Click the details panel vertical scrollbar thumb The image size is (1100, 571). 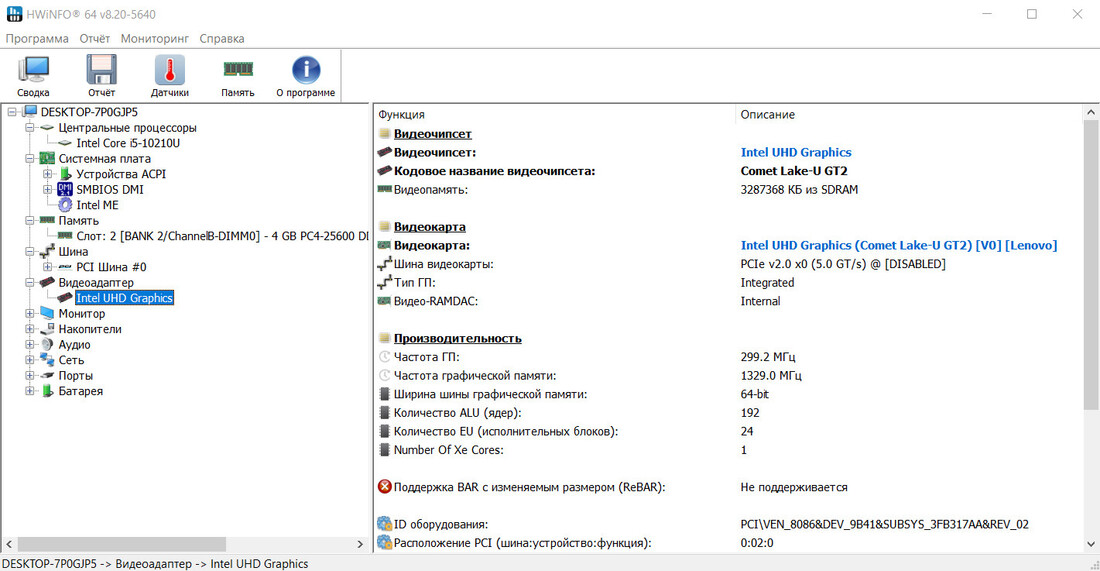coord(1091,264)
